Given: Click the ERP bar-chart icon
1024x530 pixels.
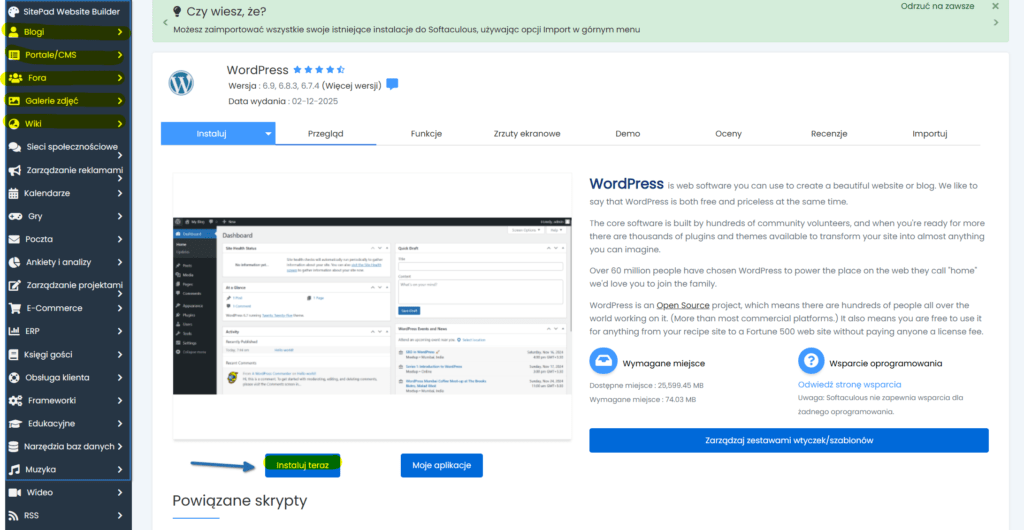Looking at the screenshot, I should pos(14,331).
